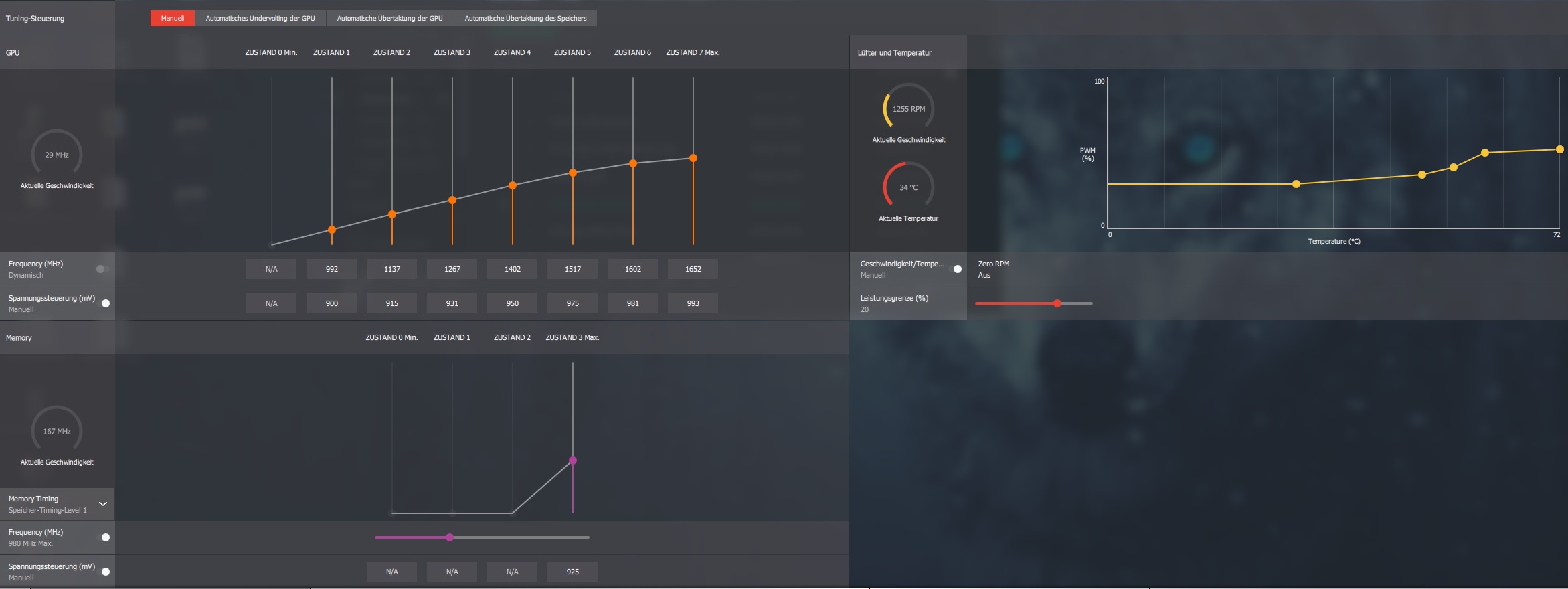Image resolution: width=1568 pixels, height=589 pixels.
Task: Select the last fan curve point at 72°C
Action: coord(1560,149)
